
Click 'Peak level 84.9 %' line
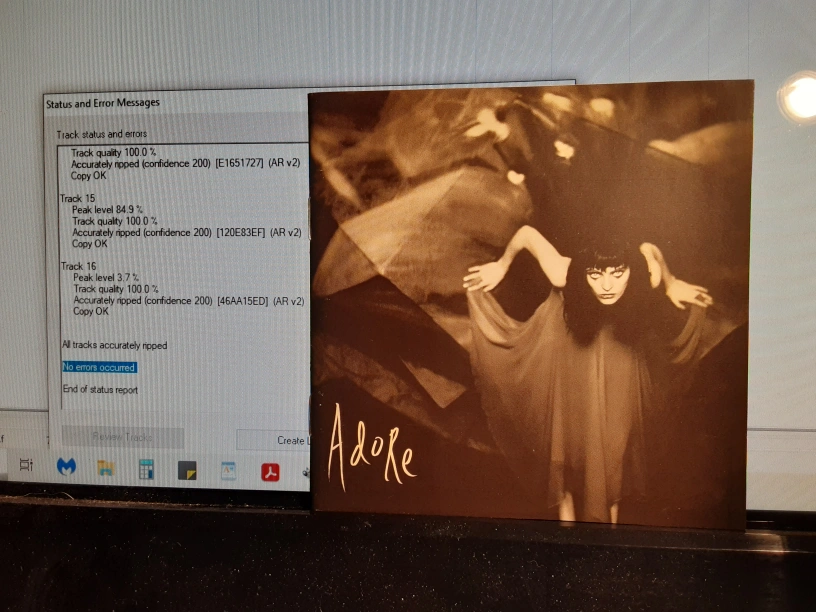(107, 210)
